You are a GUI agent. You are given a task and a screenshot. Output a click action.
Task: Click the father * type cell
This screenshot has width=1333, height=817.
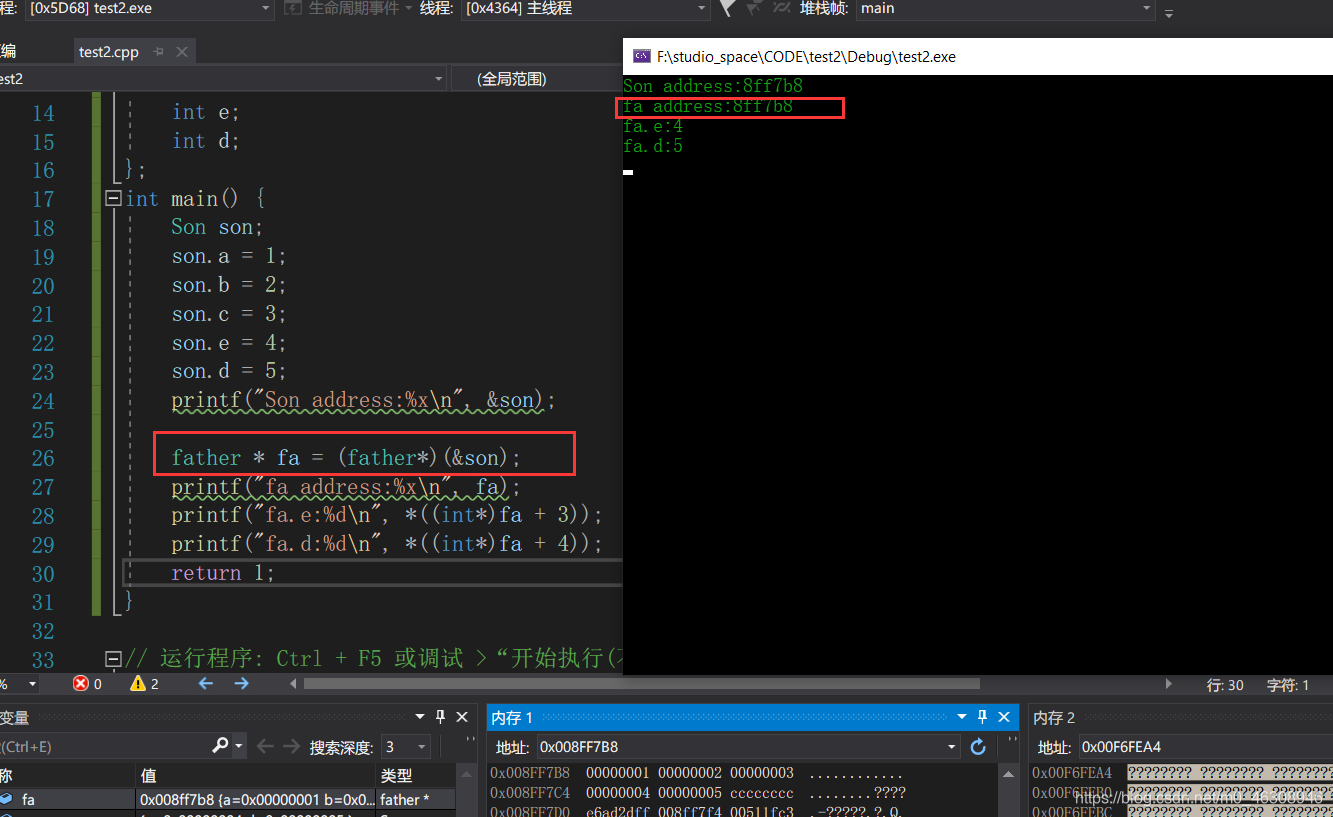tap(415, 799)
